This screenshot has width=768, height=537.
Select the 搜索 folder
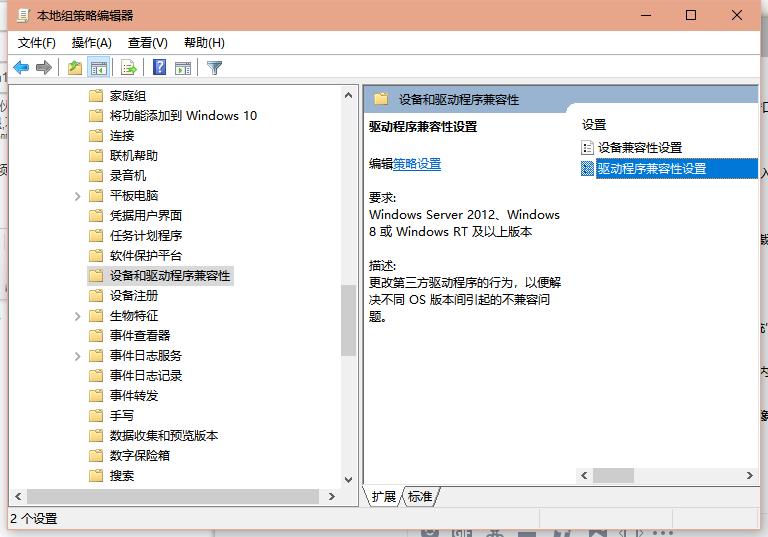(x=122, y=475)
